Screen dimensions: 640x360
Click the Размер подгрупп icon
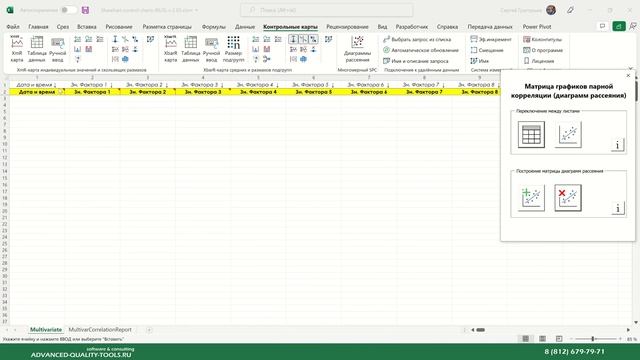[233, 49]
